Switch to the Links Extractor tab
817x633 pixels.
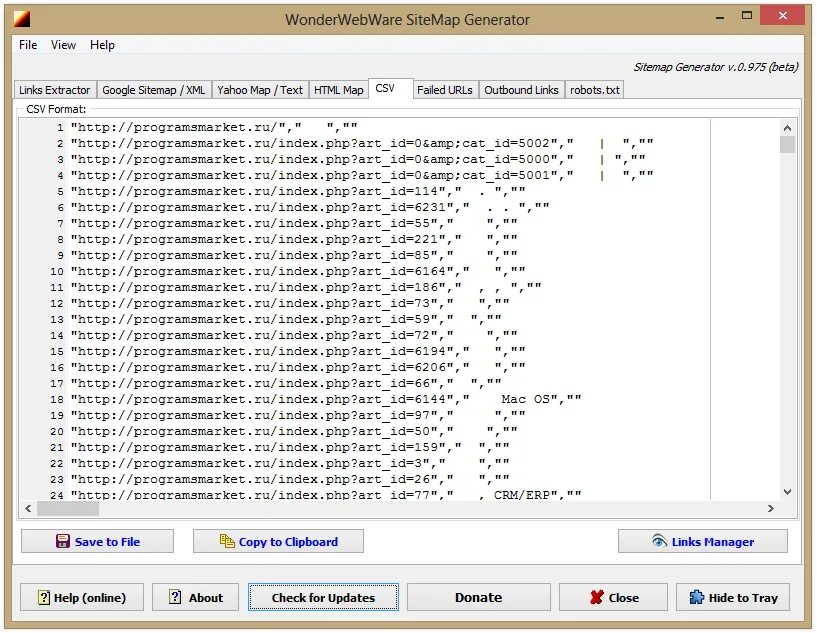click(x=55, y=90)
